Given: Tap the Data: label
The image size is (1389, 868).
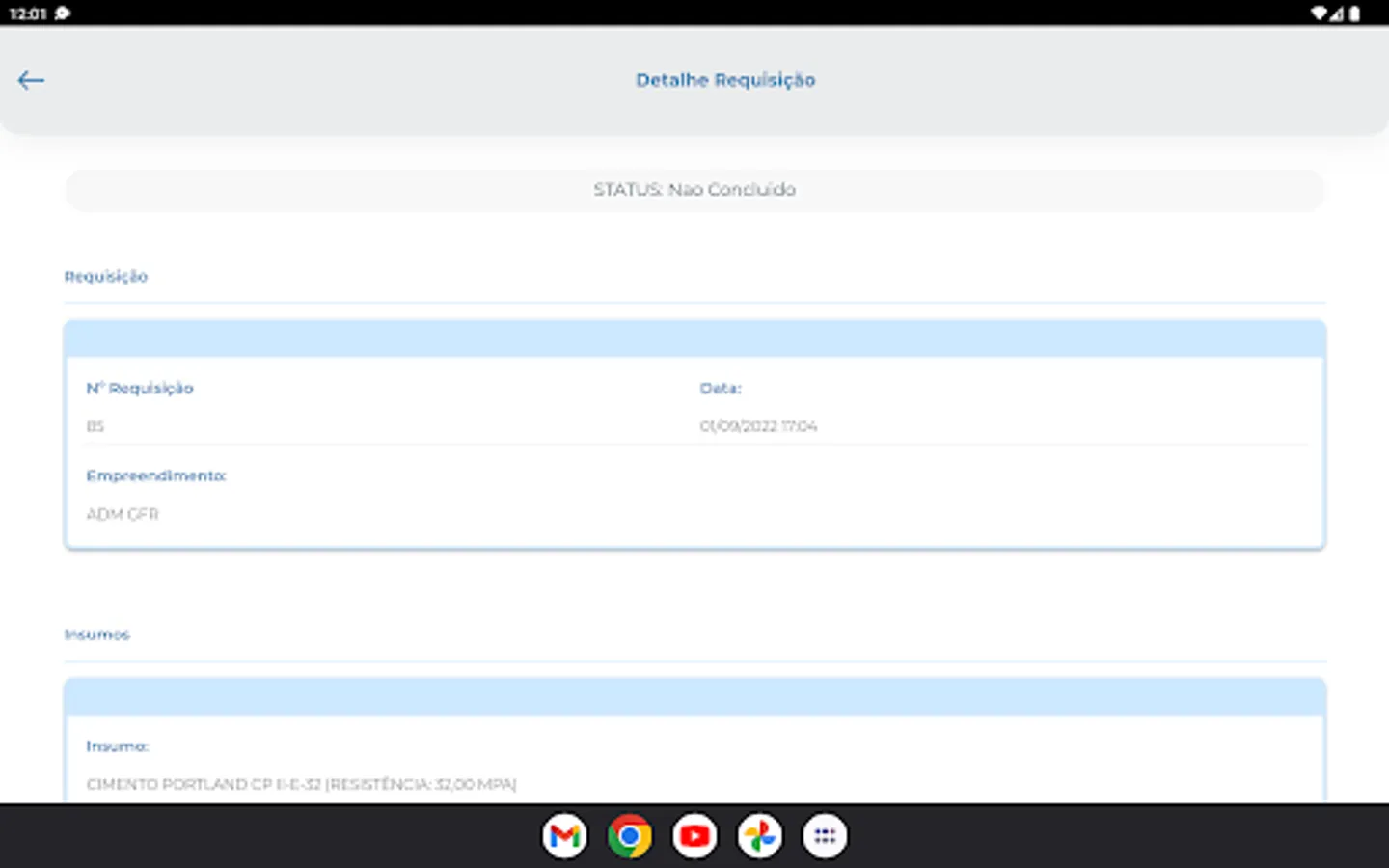Looking at the screenshot, I should pos(721,389).
